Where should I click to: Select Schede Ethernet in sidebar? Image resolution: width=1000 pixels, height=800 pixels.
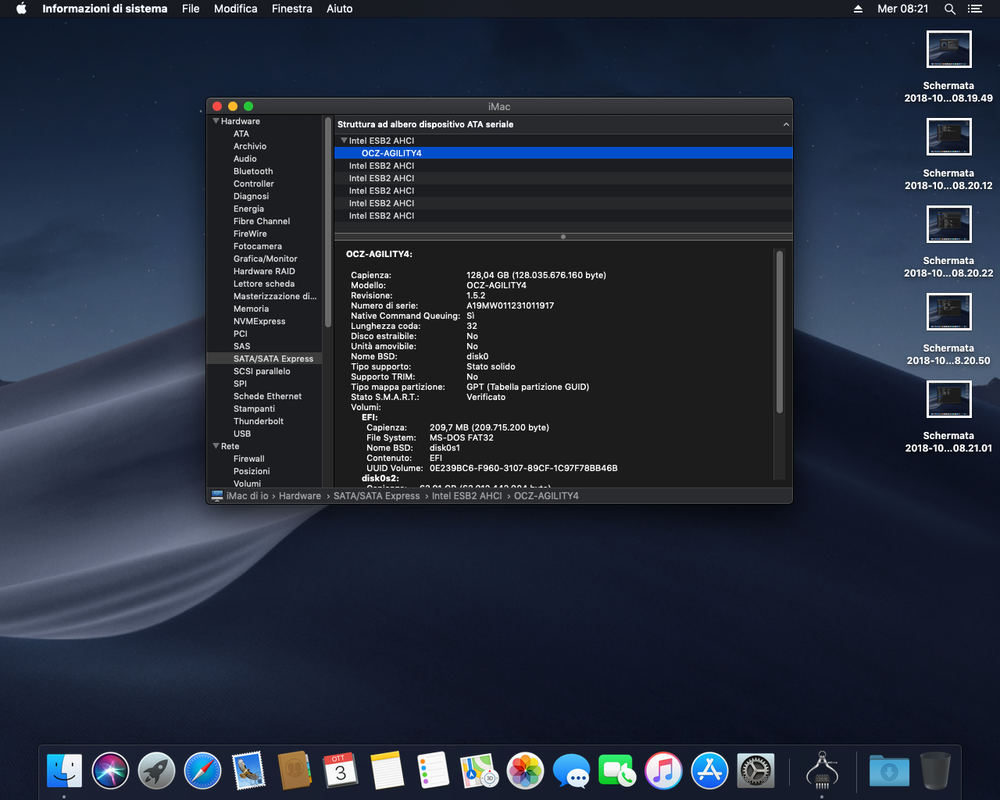267,396
